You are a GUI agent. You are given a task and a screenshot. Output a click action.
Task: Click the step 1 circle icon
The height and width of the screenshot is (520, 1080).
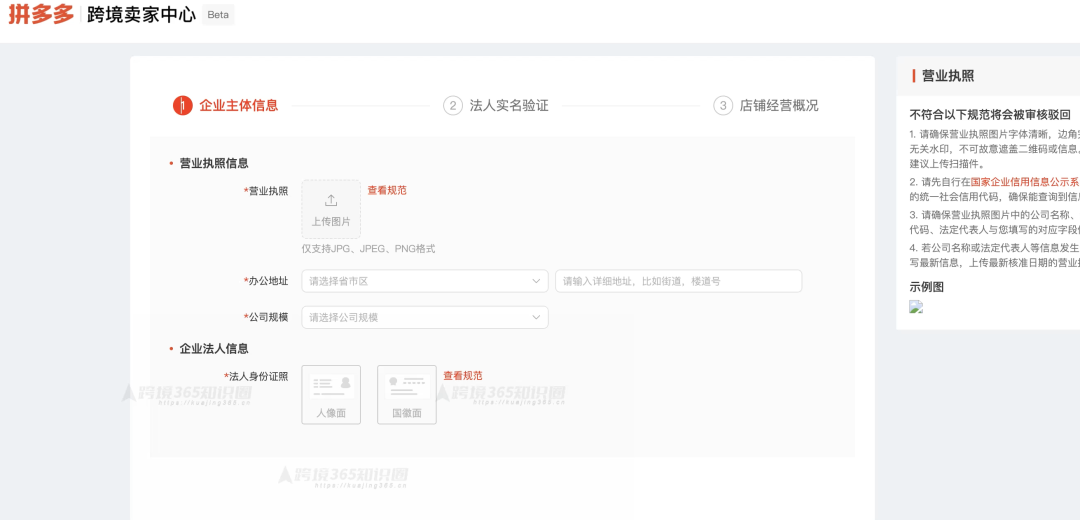click(x=182, y=105)
